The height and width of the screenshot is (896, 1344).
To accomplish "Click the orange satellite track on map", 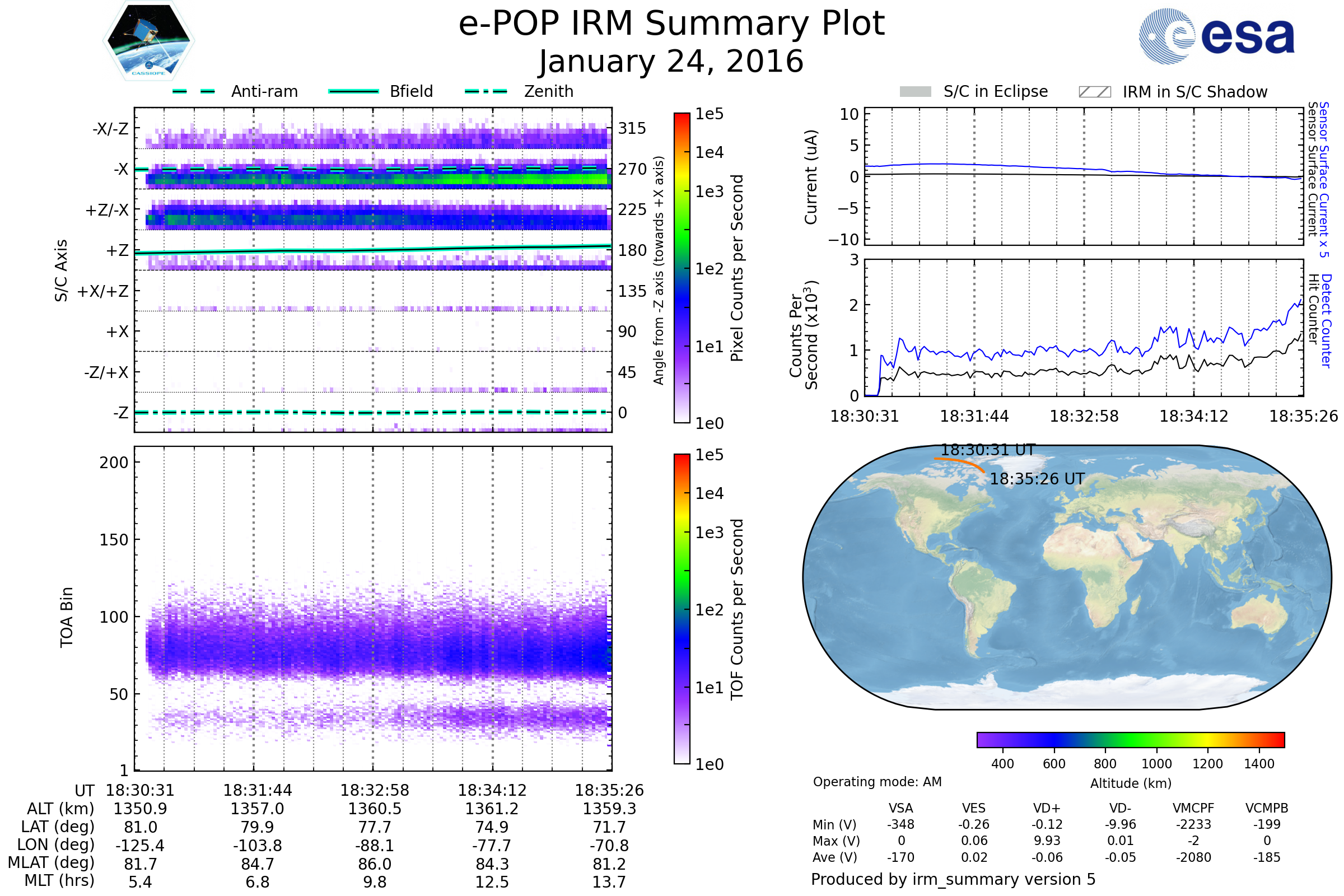I will tap(960, 461).
